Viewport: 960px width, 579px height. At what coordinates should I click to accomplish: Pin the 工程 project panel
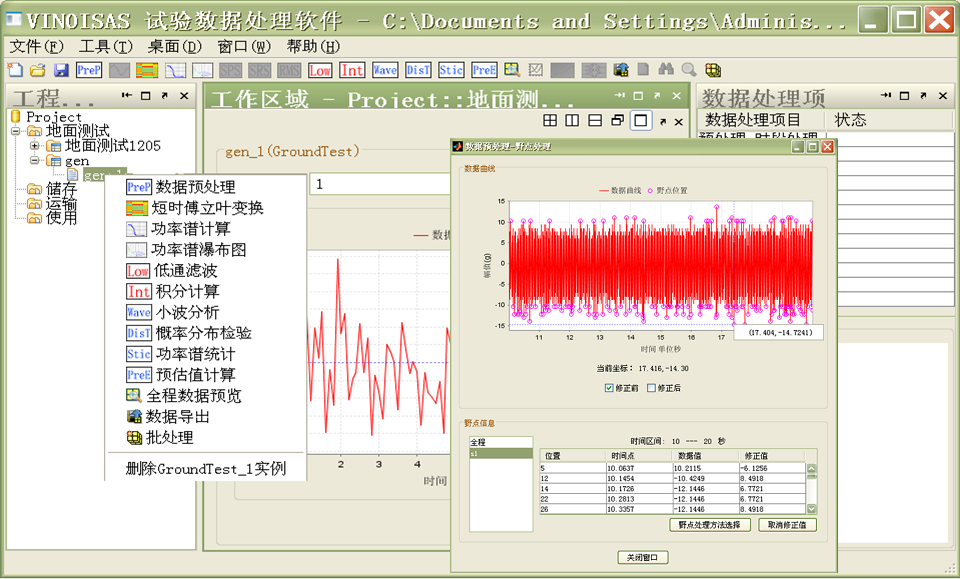click(126, 95)
